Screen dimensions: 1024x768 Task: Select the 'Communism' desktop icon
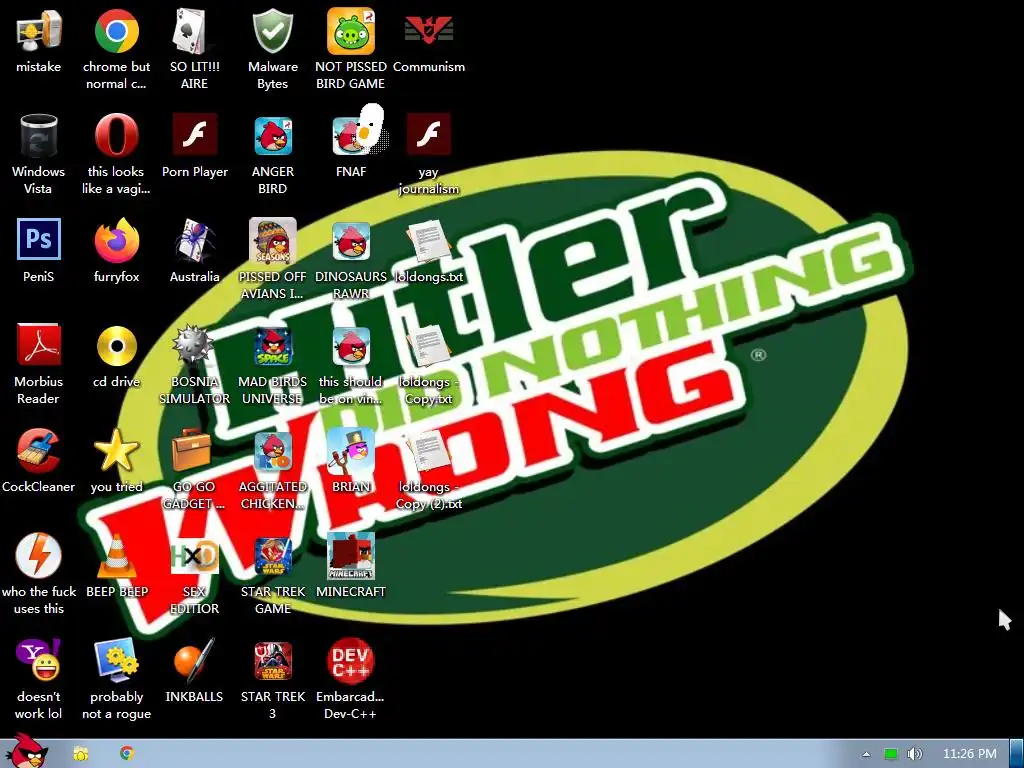tap(429, 31)
